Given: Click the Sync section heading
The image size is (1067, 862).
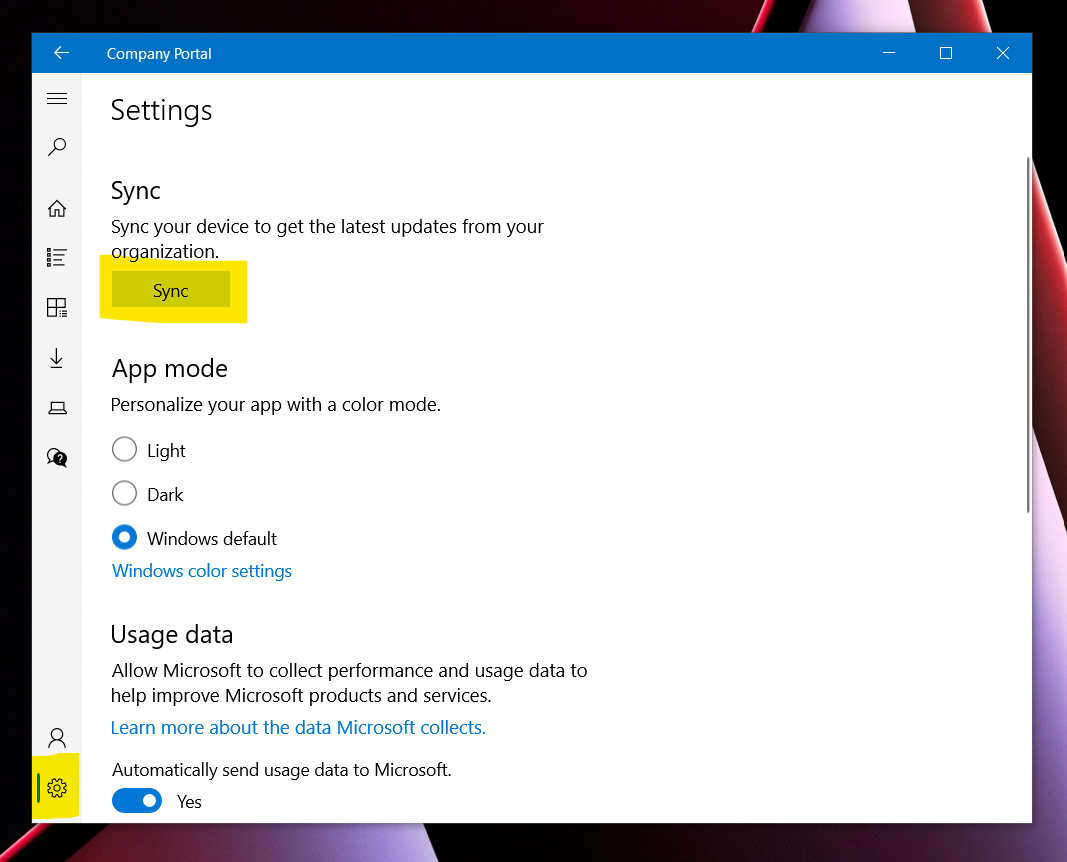Looking at the screenshot, I should (x=135, y=191).
